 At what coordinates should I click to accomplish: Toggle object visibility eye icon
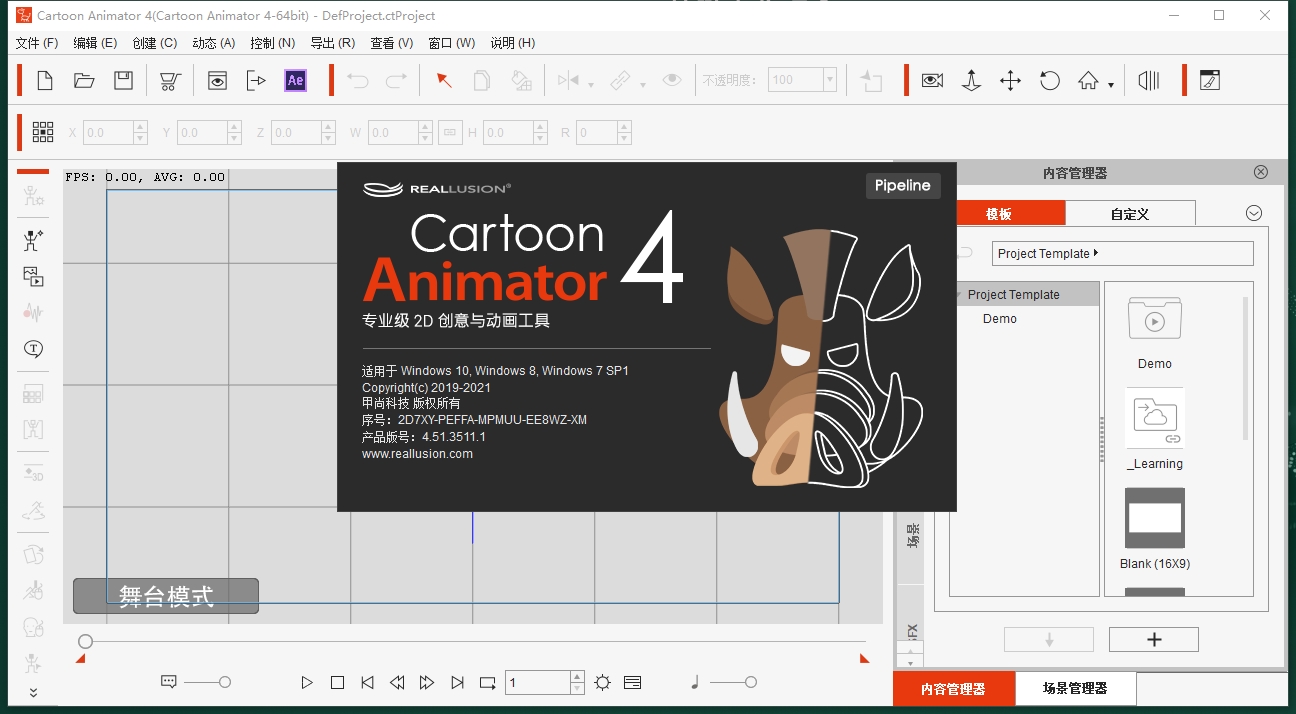(672, 81)
